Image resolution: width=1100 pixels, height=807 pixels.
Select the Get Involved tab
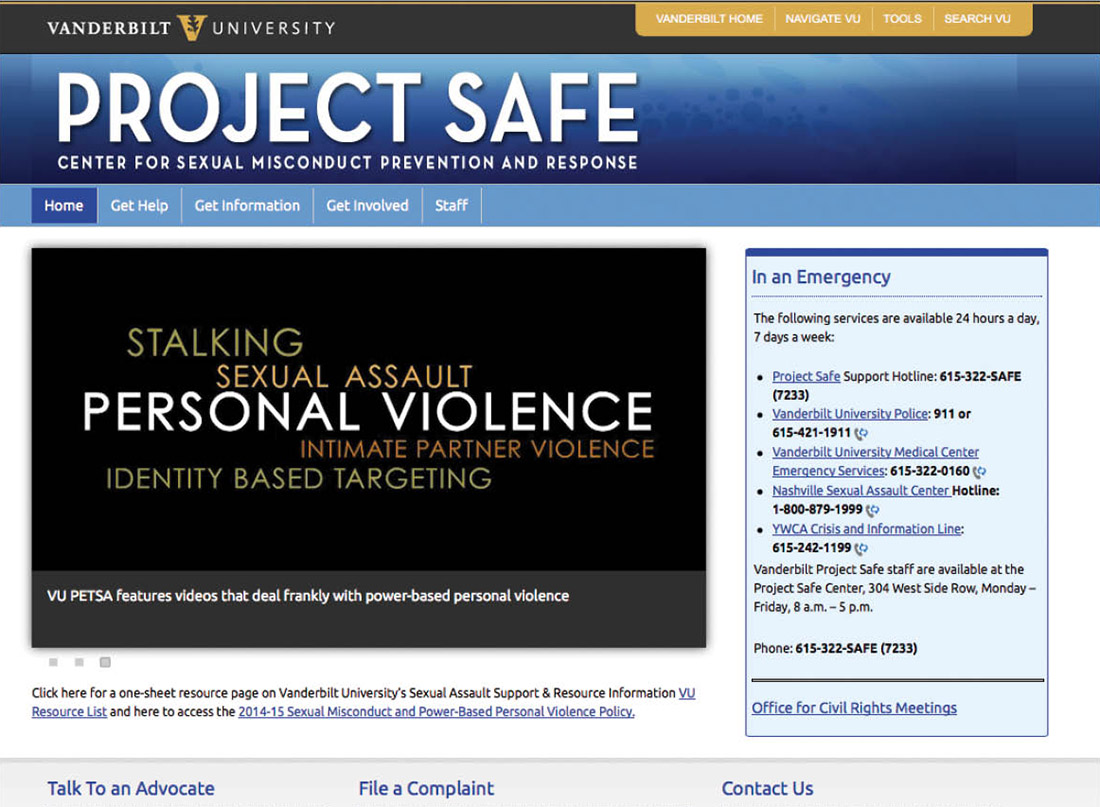coord(367,205)
